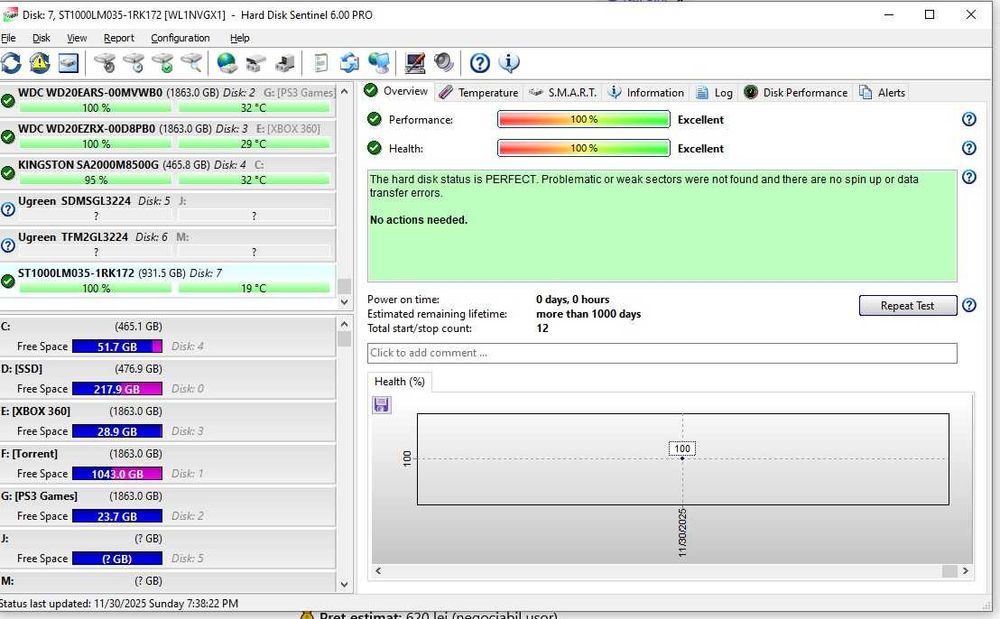Viewport: 1000px width, 619px height.
Task: Switch to the Overview tab
Action: point(396,91)
